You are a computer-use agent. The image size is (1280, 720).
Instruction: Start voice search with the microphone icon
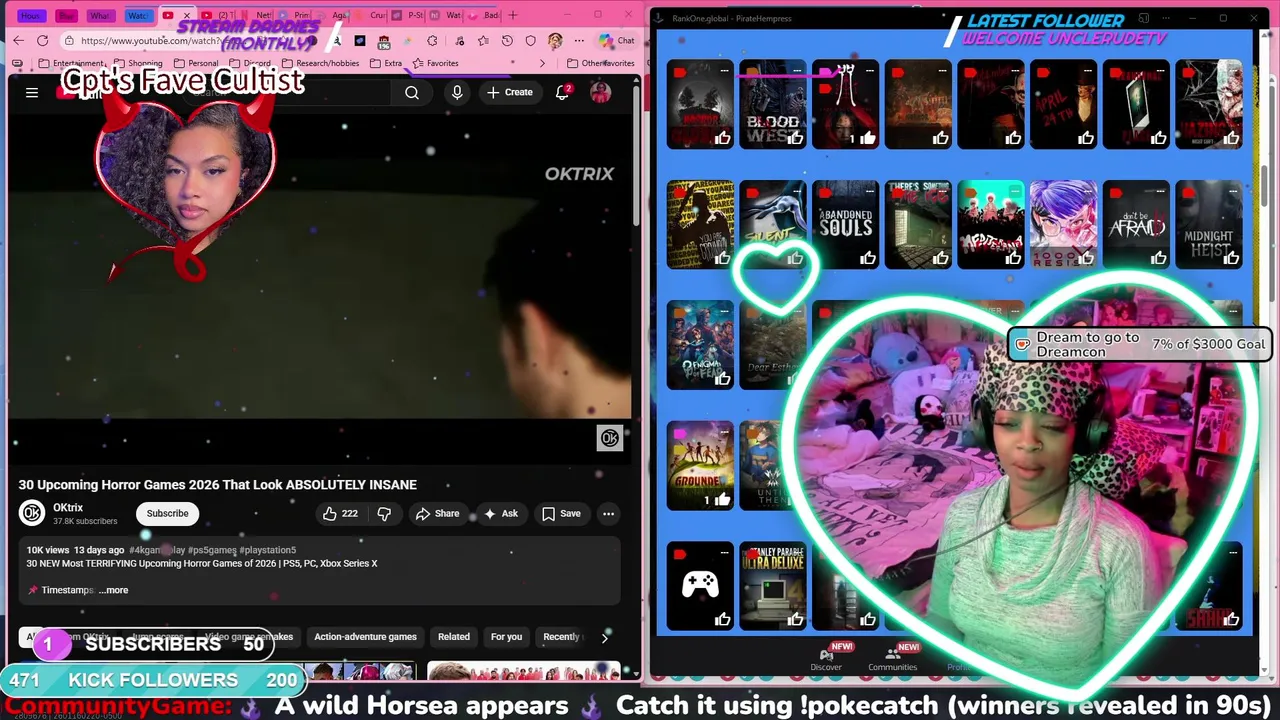click(457, 92)
